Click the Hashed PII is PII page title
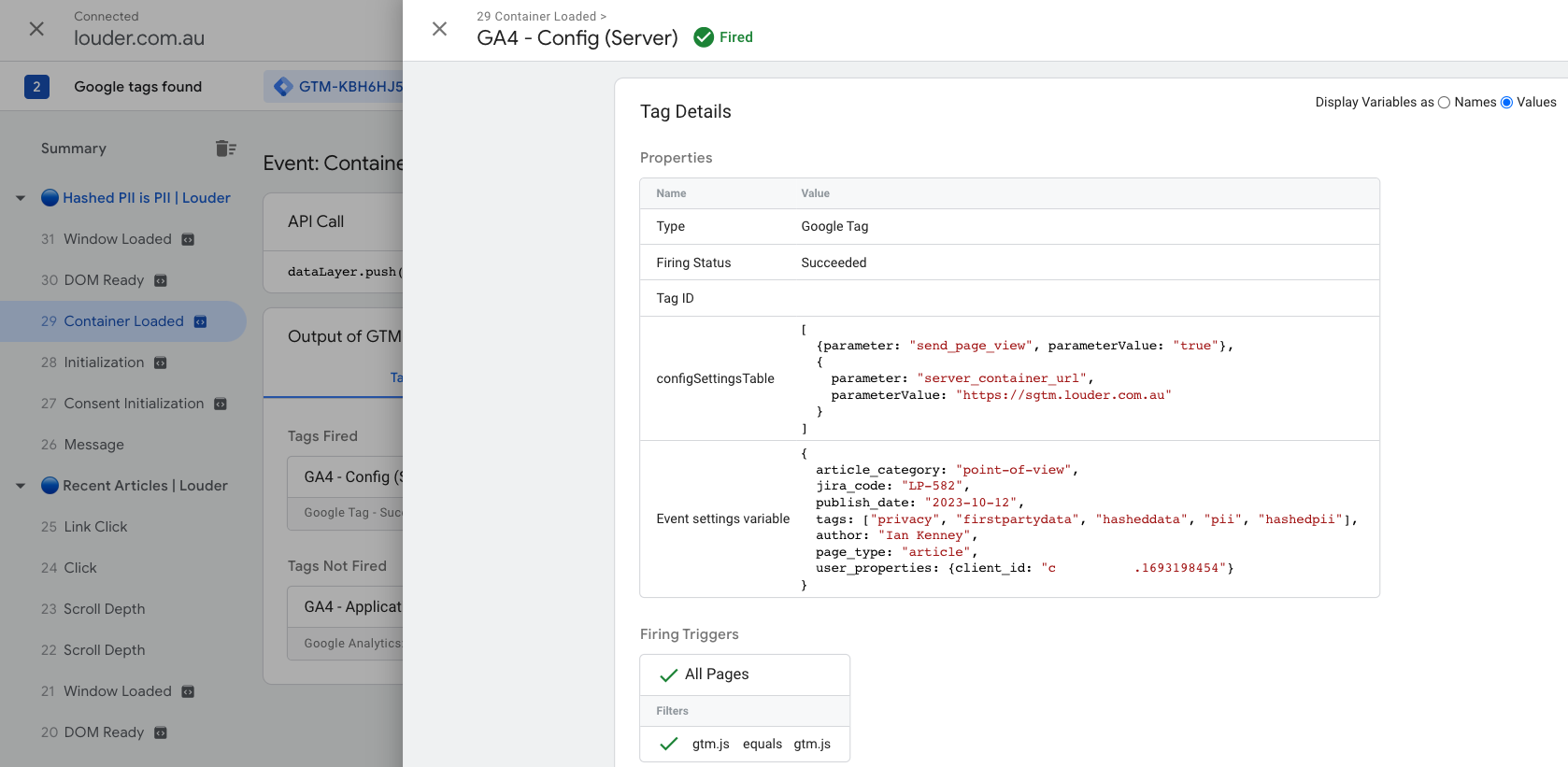 (x=147, y=198)
